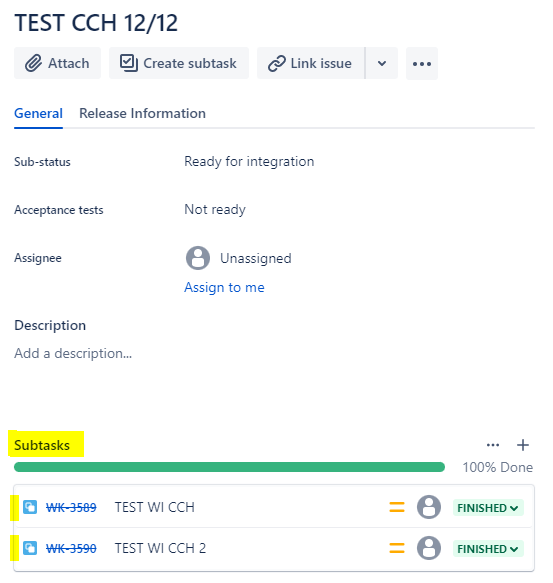Viewport: 553px width, 583px height.
Task: Add a subtask with the plus icon
Action: tap(523, 445)
